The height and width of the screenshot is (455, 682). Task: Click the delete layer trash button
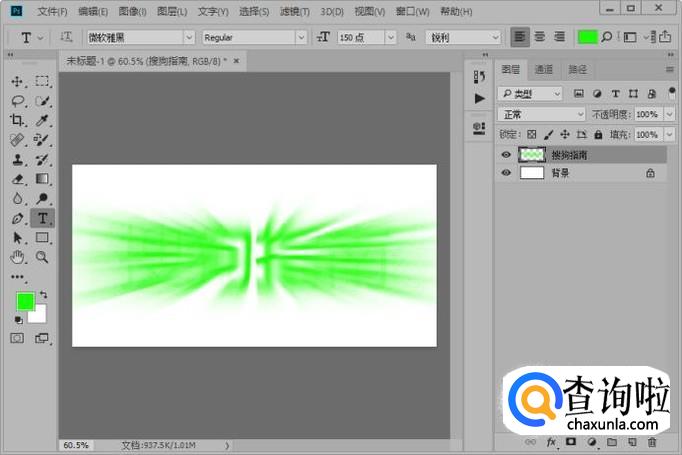pos(652,442)
